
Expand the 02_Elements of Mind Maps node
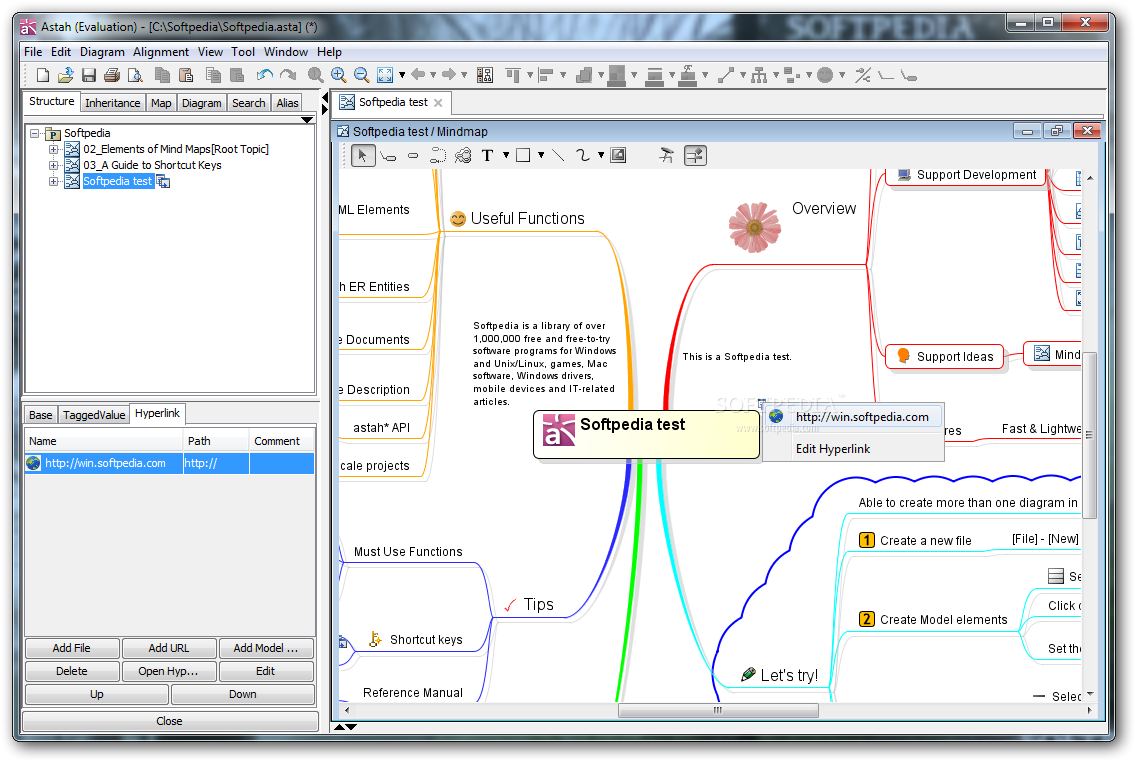(54, 149)
